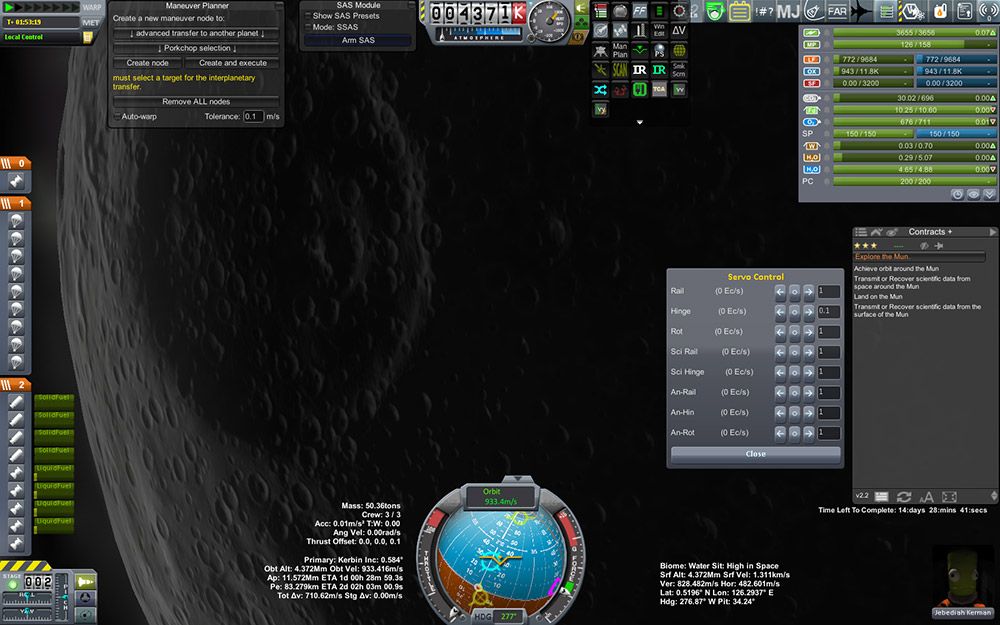Open the TCA toolbar icon

click(x=659, y=90)
